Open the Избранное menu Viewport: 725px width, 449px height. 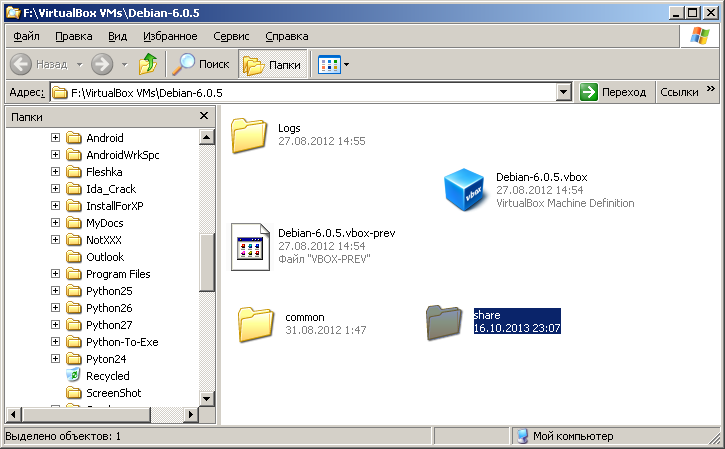coord(170,36)
